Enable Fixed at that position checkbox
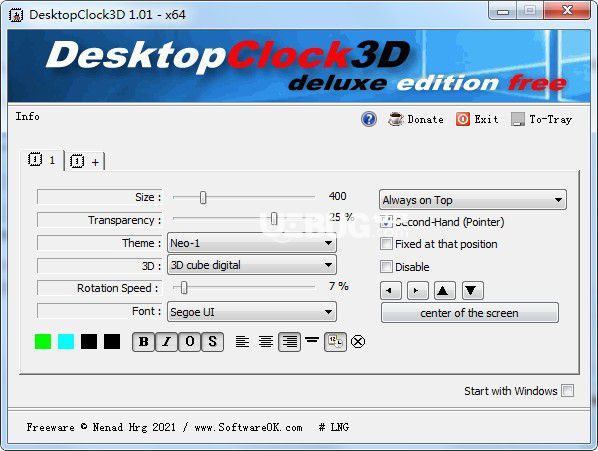 386,244
